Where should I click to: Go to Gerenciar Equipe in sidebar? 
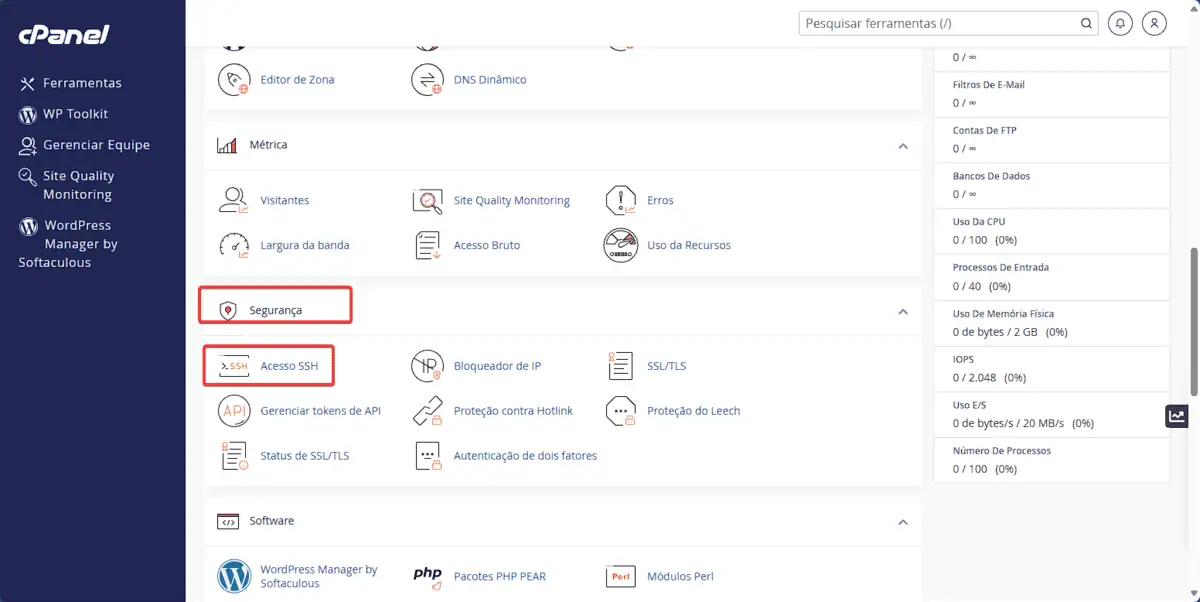coord(96,145)
